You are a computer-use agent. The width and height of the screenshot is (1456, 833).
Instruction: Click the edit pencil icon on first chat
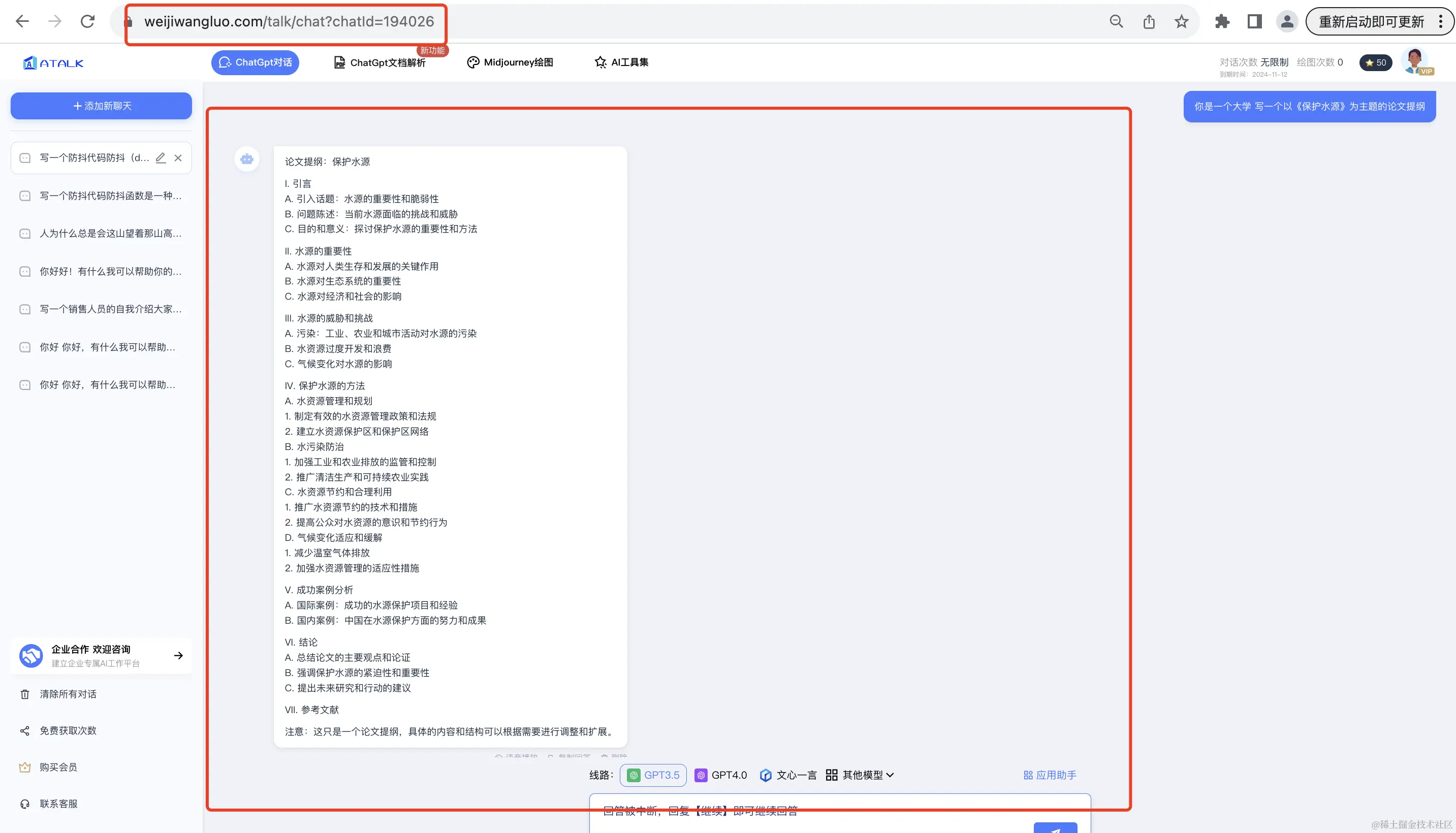click(x=161, y=158)
